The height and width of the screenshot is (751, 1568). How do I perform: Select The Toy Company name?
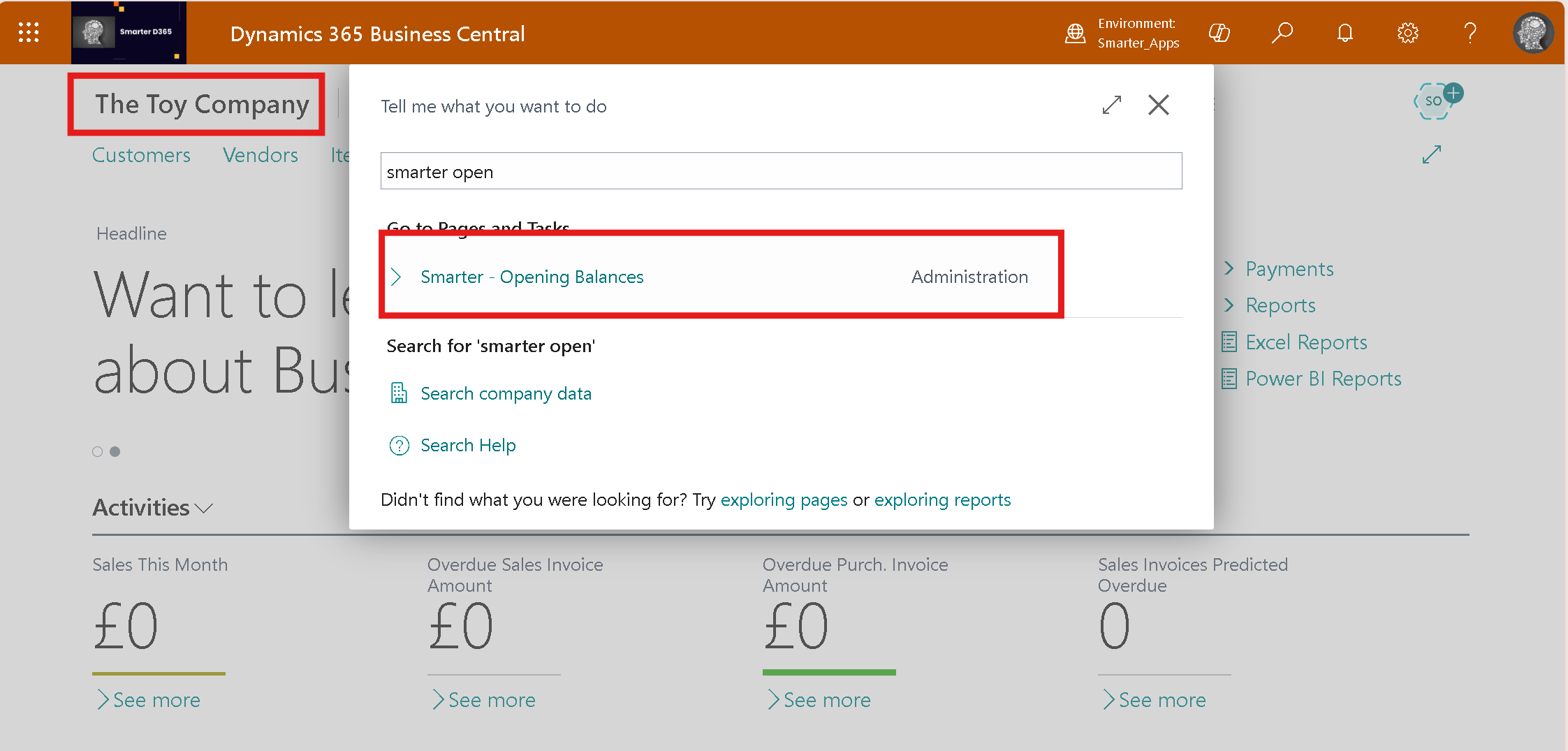pos(203,104)
